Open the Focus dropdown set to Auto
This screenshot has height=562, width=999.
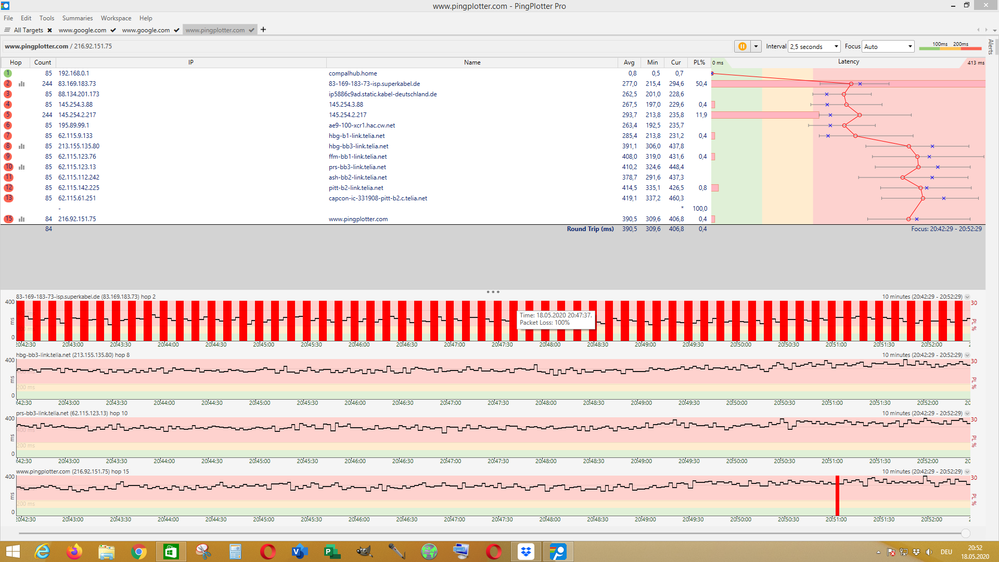coord(888,47)
